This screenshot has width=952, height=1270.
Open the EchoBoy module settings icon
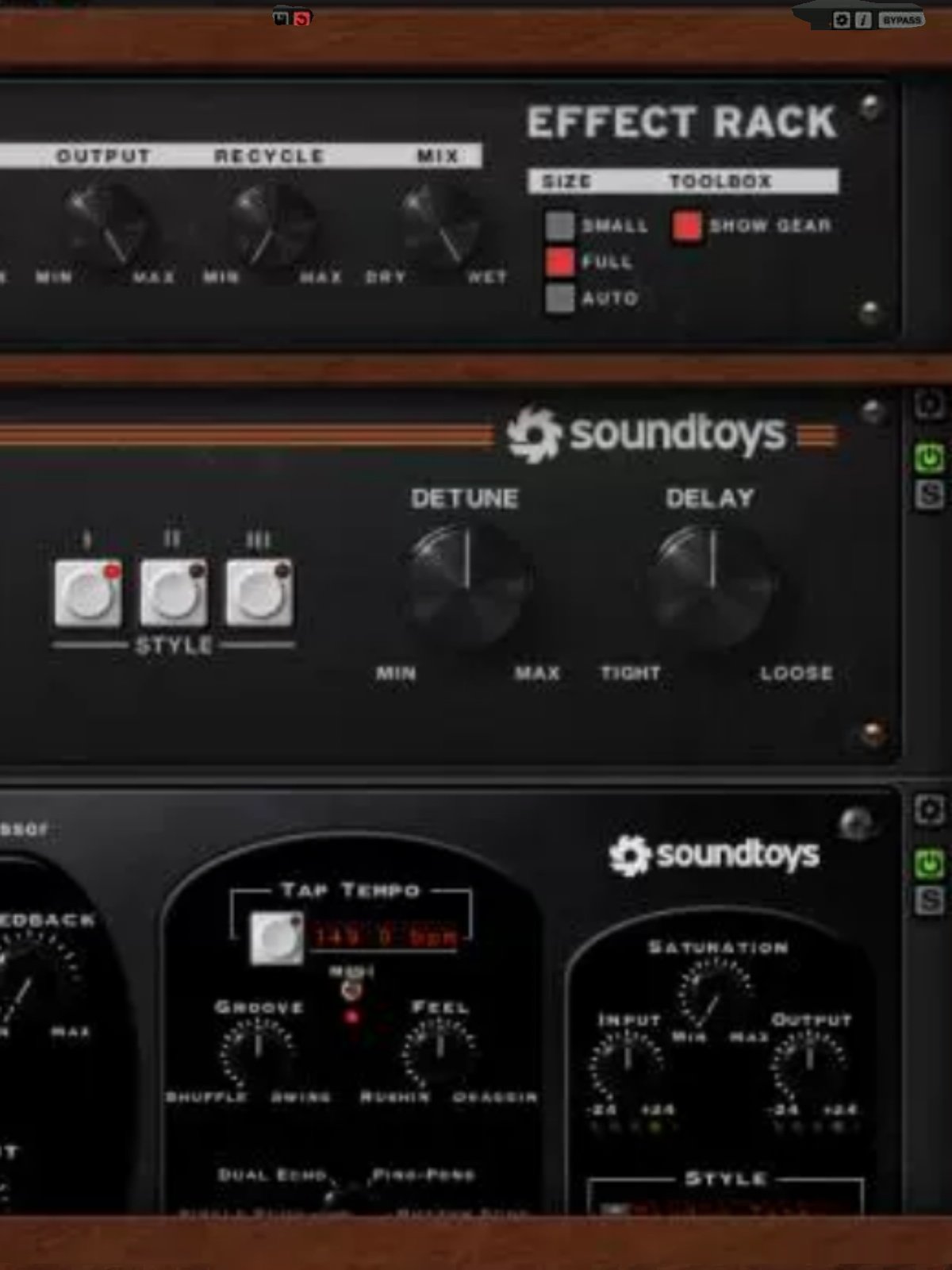pos(929,810)
